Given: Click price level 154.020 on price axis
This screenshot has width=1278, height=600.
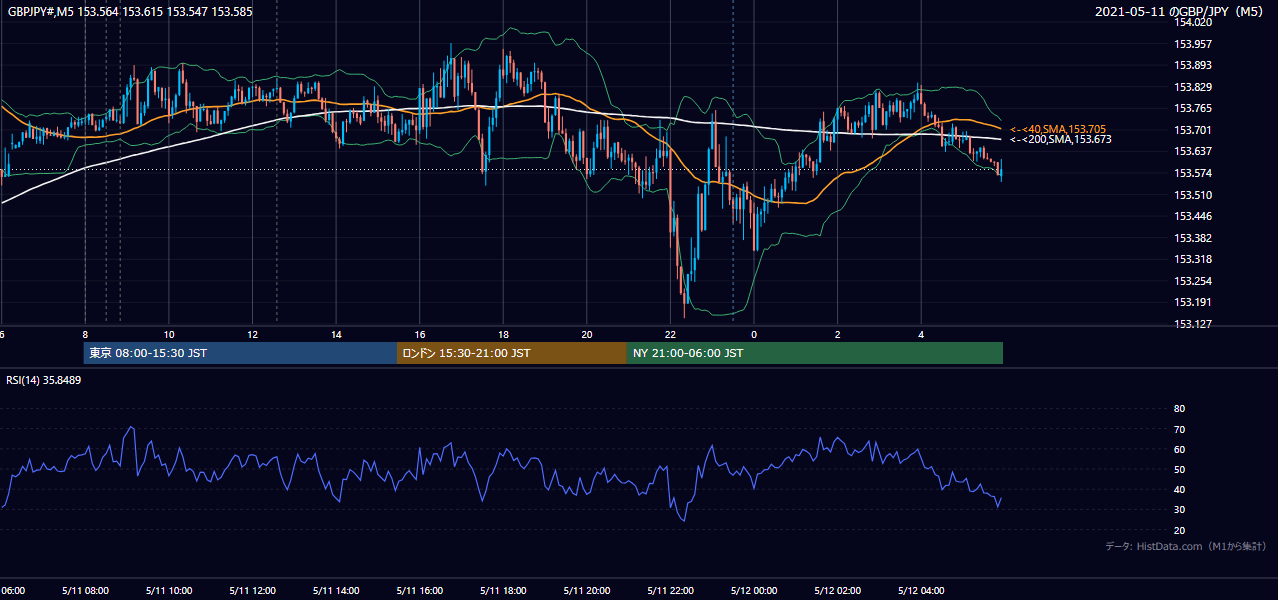Looking at the screenshot, I should (1193, 22).
